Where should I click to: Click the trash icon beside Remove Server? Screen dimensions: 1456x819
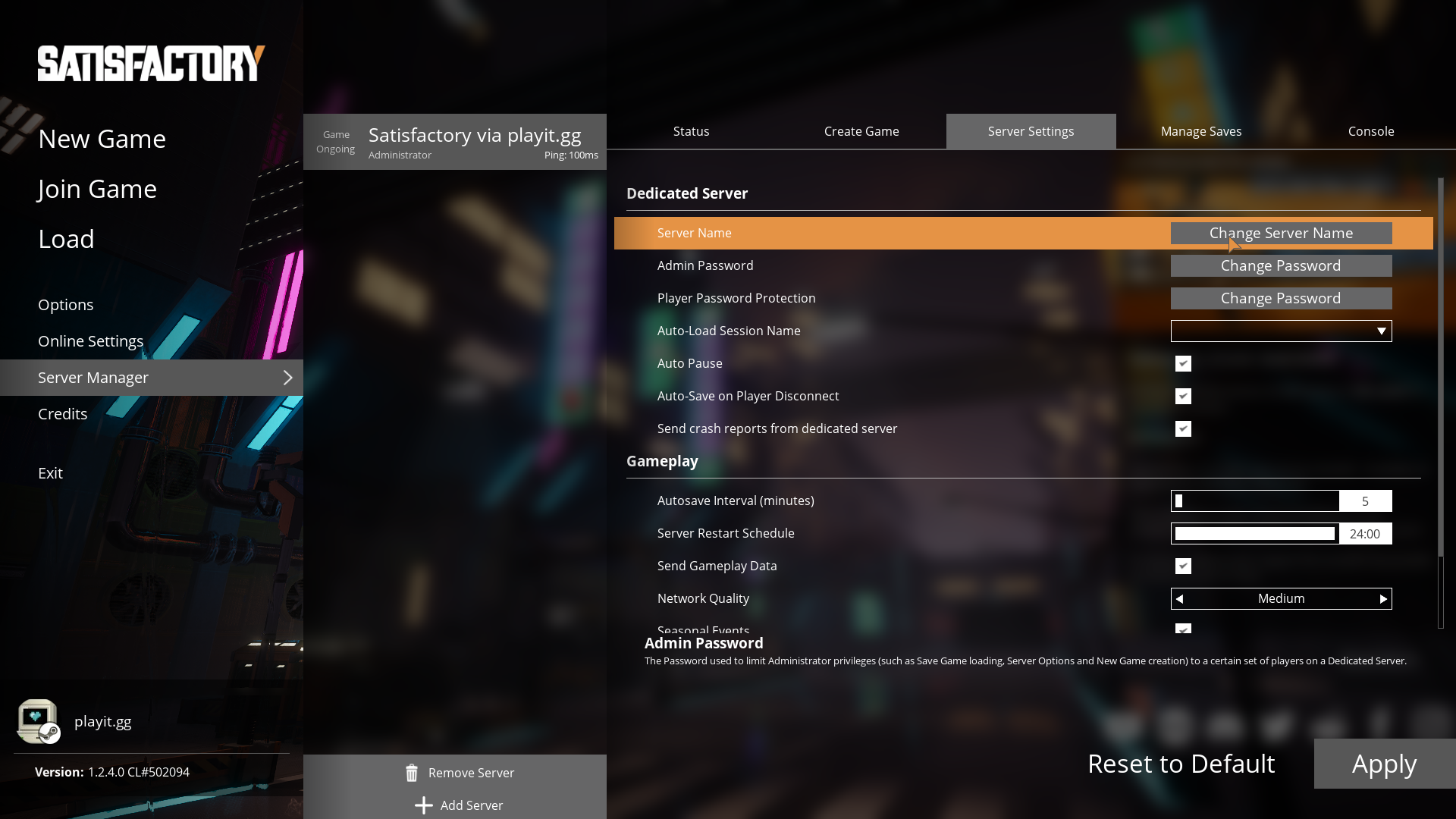click(412, 773)
